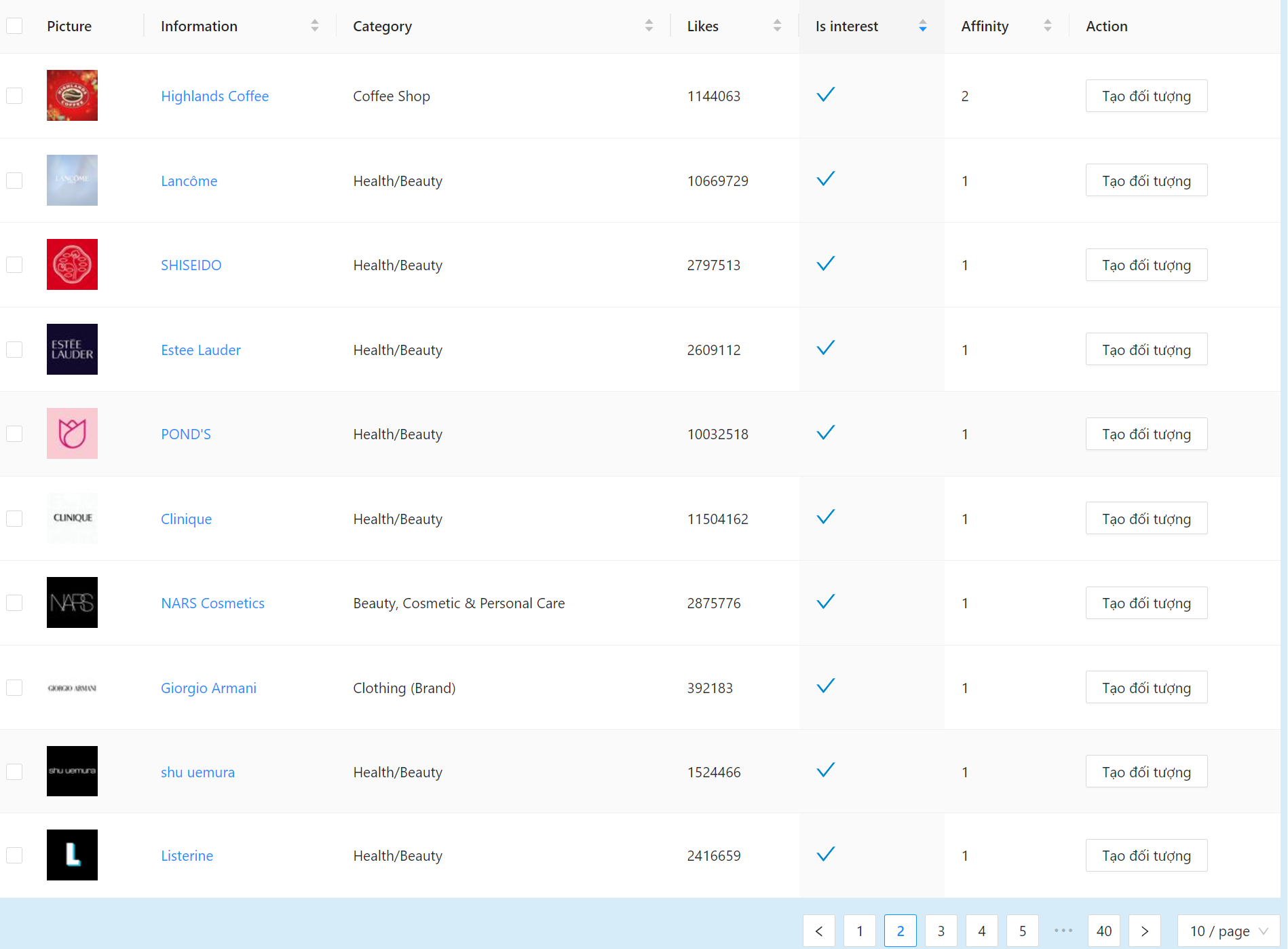Viewport: 1288px width, 949px height.
Task: Click the Estee Lauder logo thumbnail
Action: pos(72,350)
